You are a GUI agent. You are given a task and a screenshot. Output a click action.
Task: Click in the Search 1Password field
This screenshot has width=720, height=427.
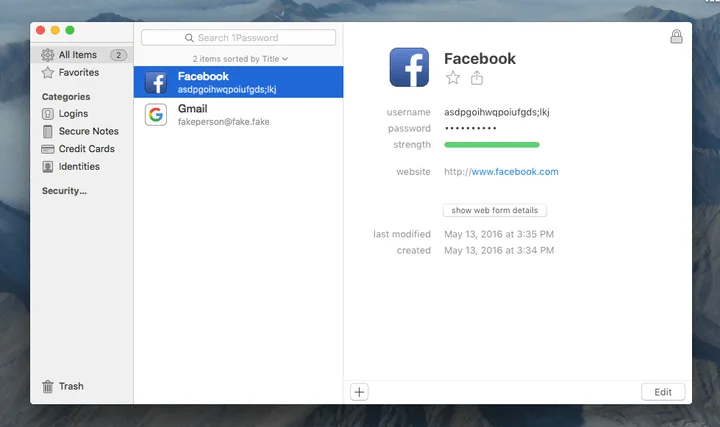[238, 38]
